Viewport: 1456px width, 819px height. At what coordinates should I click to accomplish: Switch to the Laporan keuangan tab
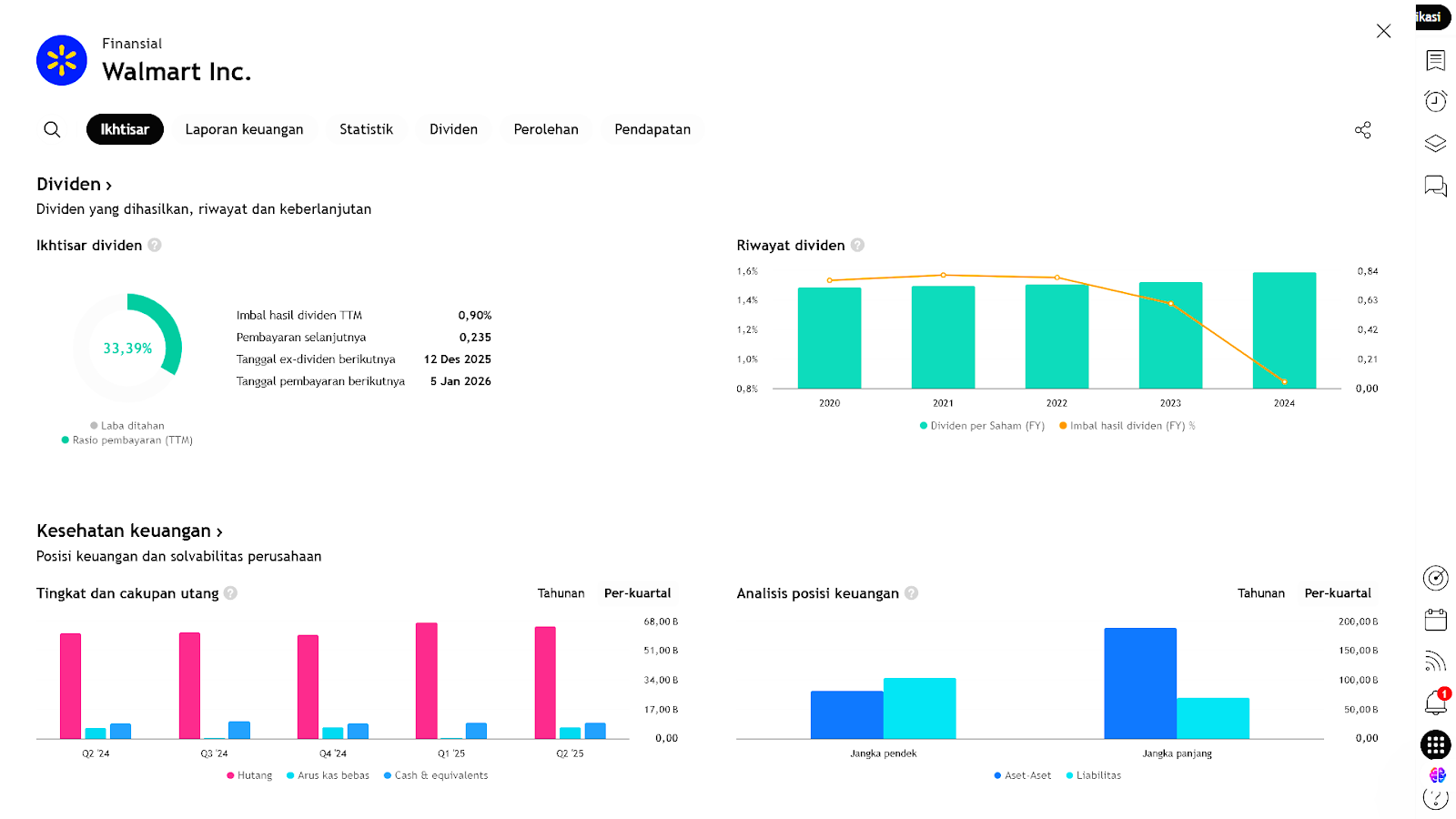coord(244,129)
